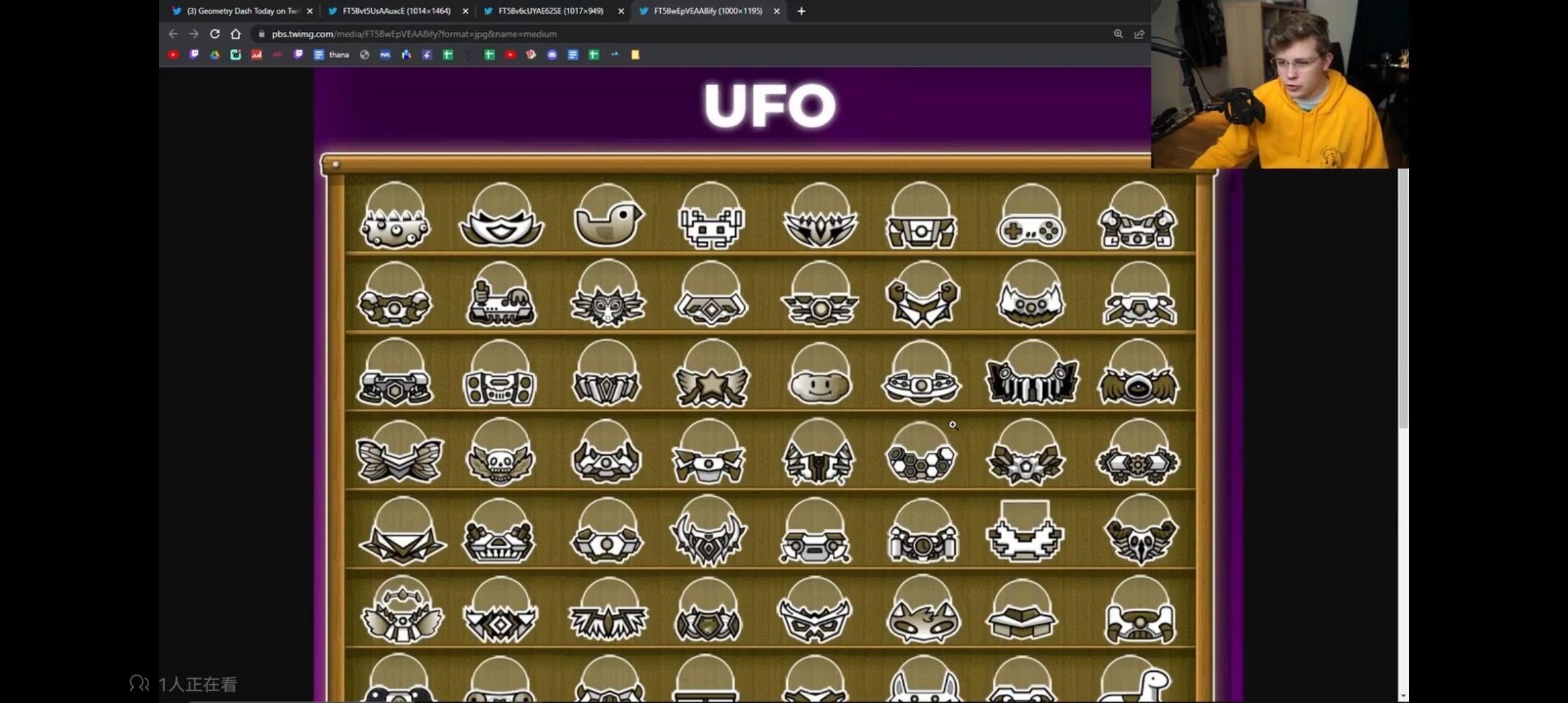Click the browser reload button
The width and height of the screenshot is (1568, 703).
pyautogui.click(x=214, y=34)
